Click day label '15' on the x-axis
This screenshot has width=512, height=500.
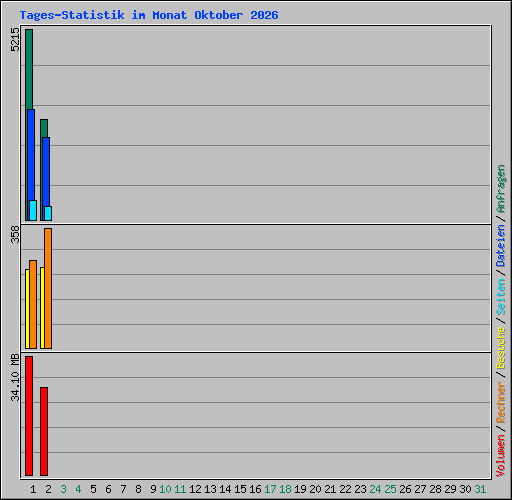(240, 489)
